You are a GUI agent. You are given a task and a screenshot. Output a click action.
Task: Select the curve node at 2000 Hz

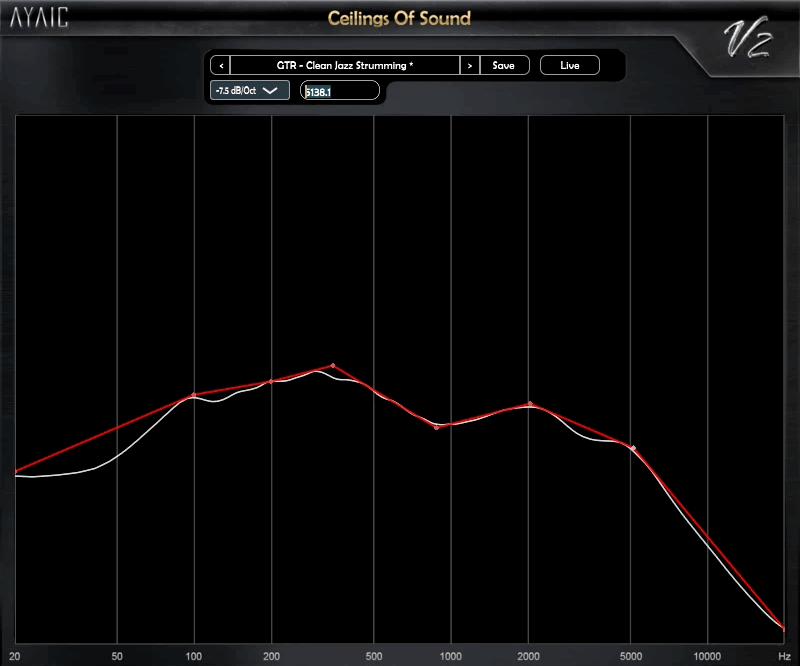click(530, 404)
